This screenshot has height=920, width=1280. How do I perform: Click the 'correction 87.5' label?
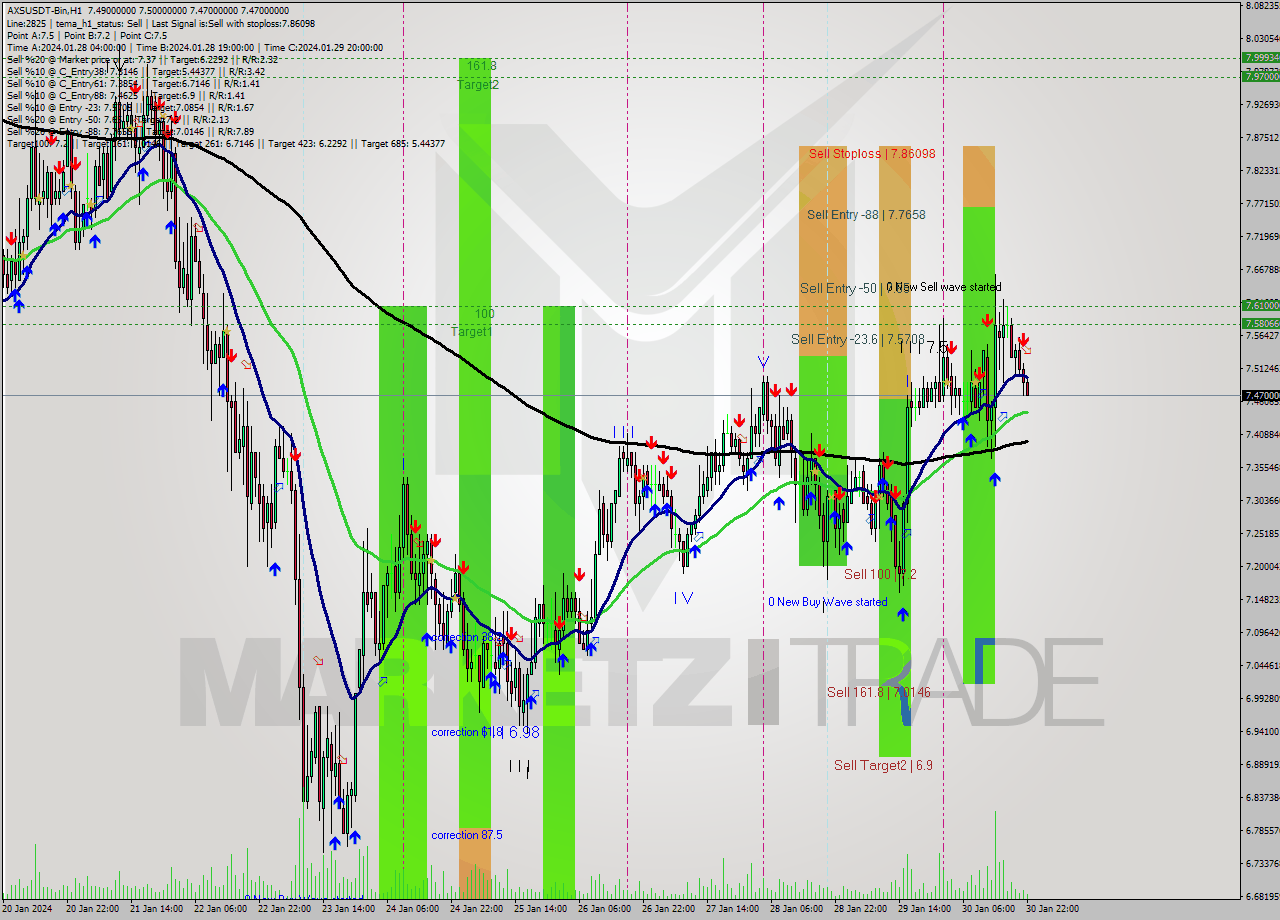[467, 835]
